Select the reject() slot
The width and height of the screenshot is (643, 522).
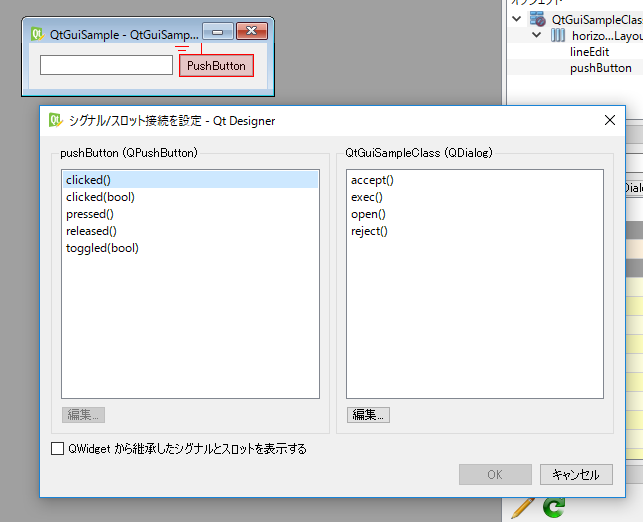[x=474, y=231]
